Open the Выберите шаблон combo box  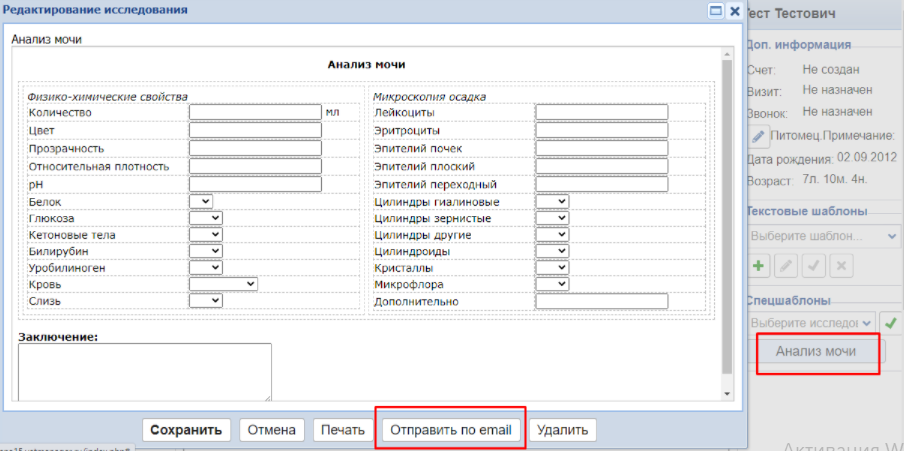tap(824, 236)
